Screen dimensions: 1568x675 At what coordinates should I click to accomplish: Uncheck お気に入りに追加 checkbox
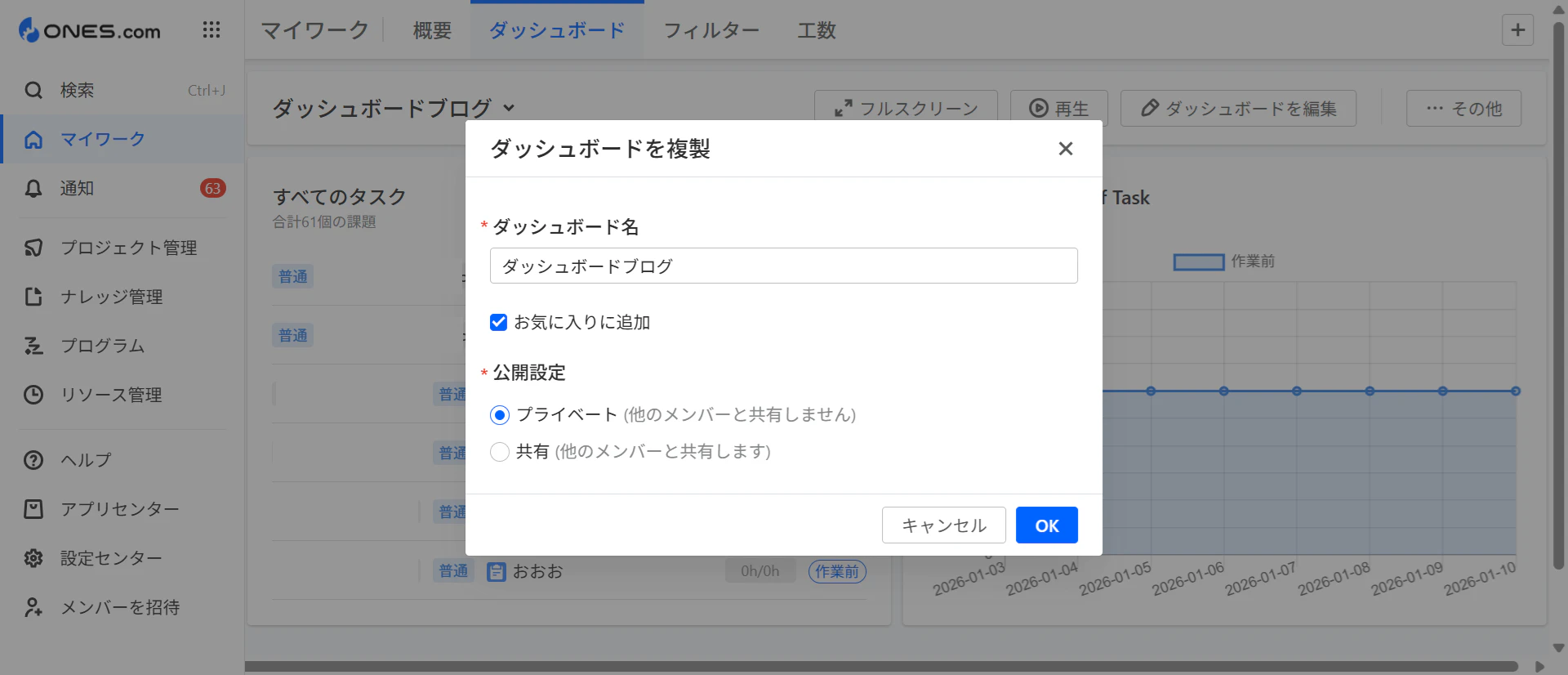pos(499,323)
